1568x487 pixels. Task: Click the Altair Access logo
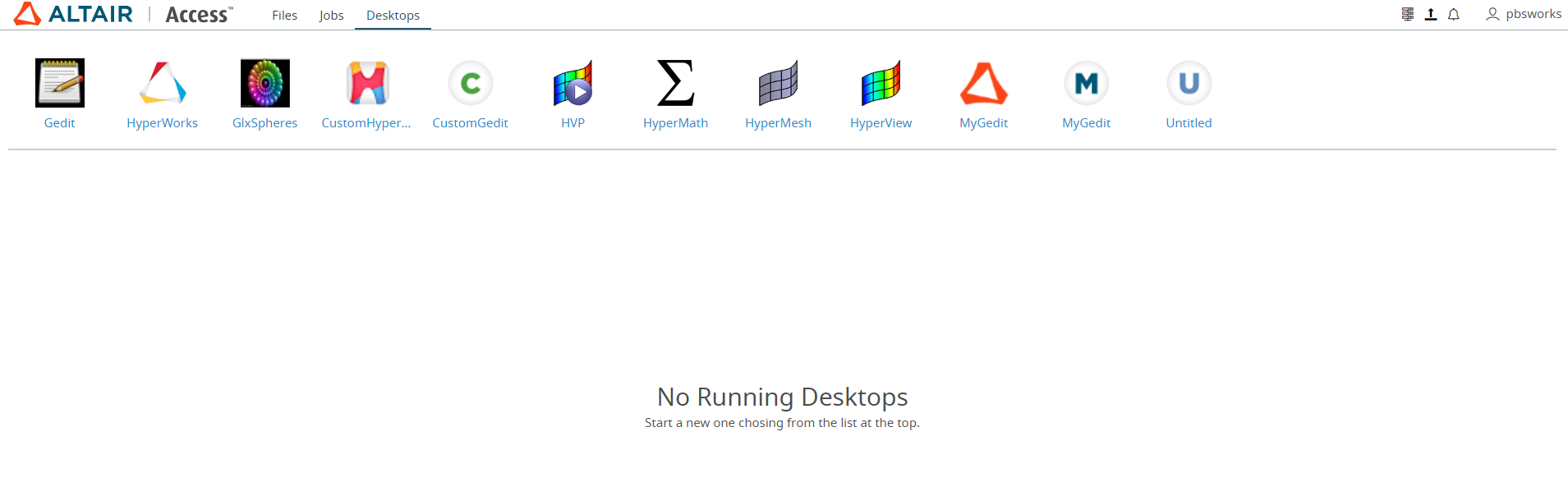123,14
